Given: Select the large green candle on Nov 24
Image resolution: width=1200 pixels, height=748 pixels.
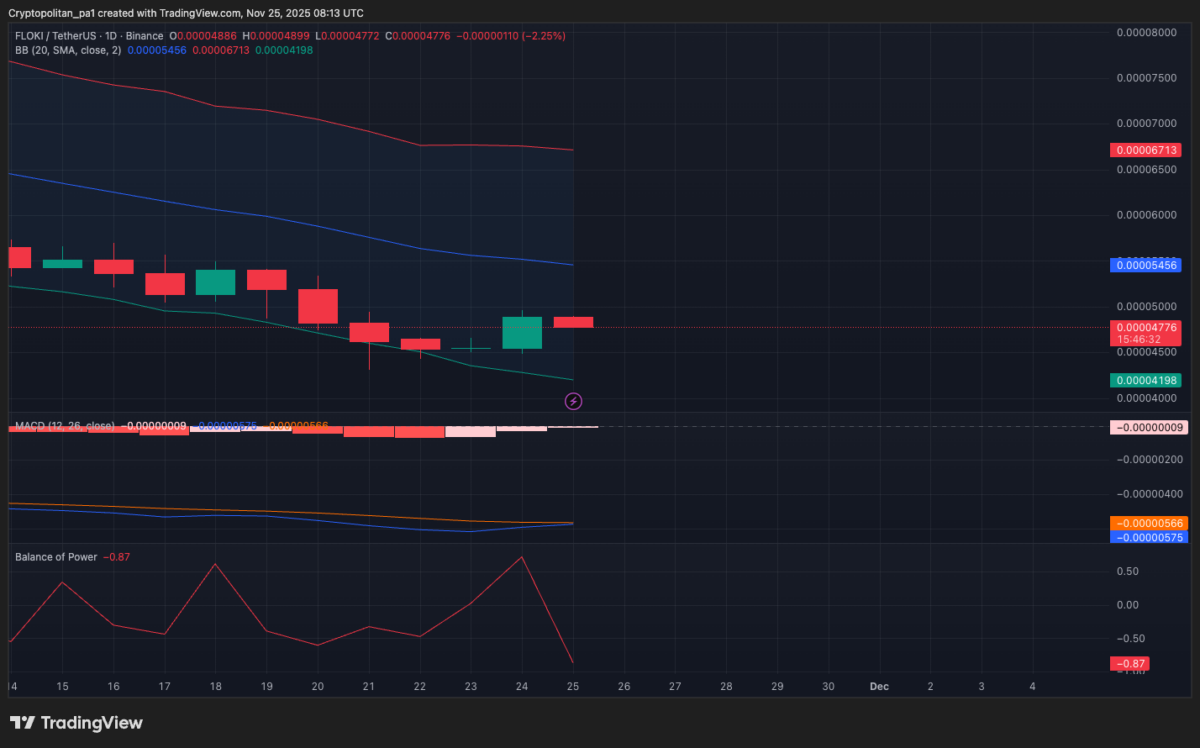Looking at the screenshot, I should [x=522, y=333].
